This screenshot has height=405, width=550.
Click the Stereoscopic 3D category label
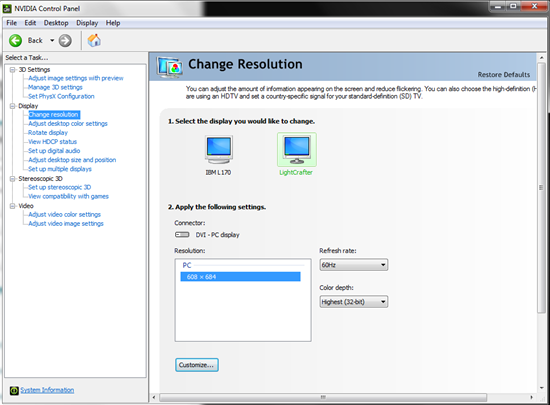click(40, 179)
